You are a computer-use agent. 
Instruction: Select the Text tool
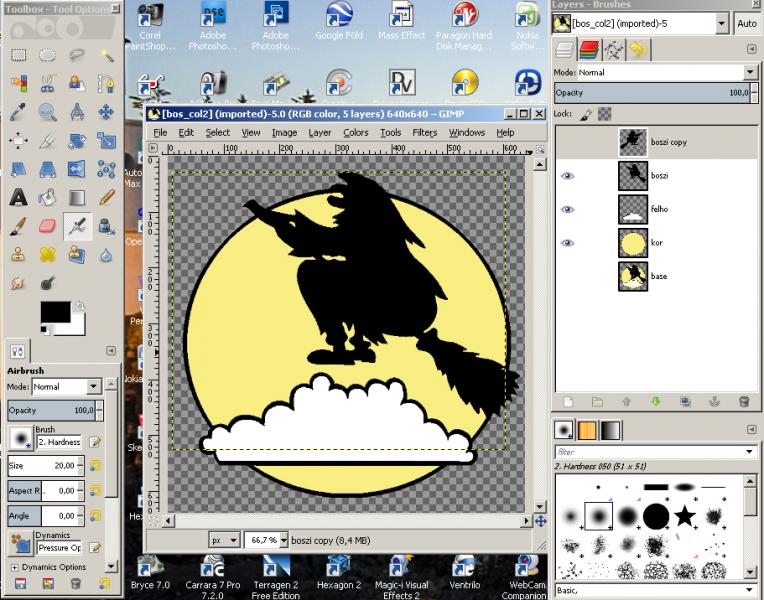19,197
